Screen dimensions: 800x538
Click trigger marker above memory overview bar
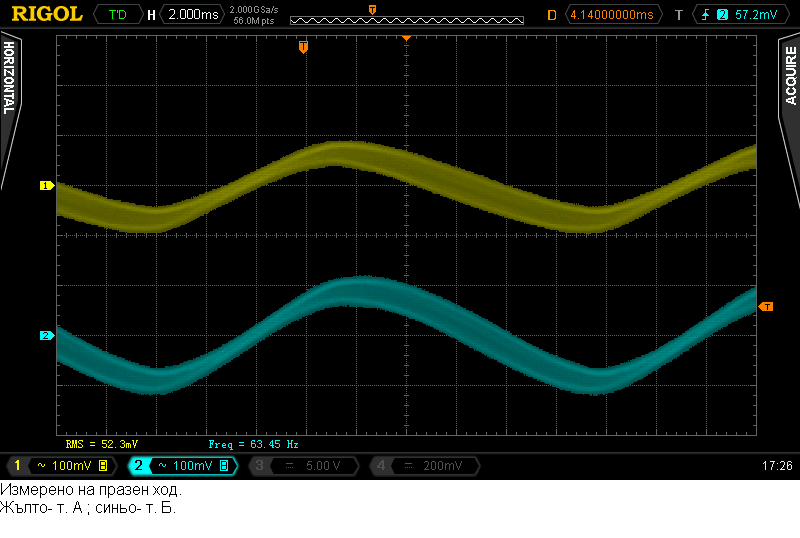click(372, 10)
